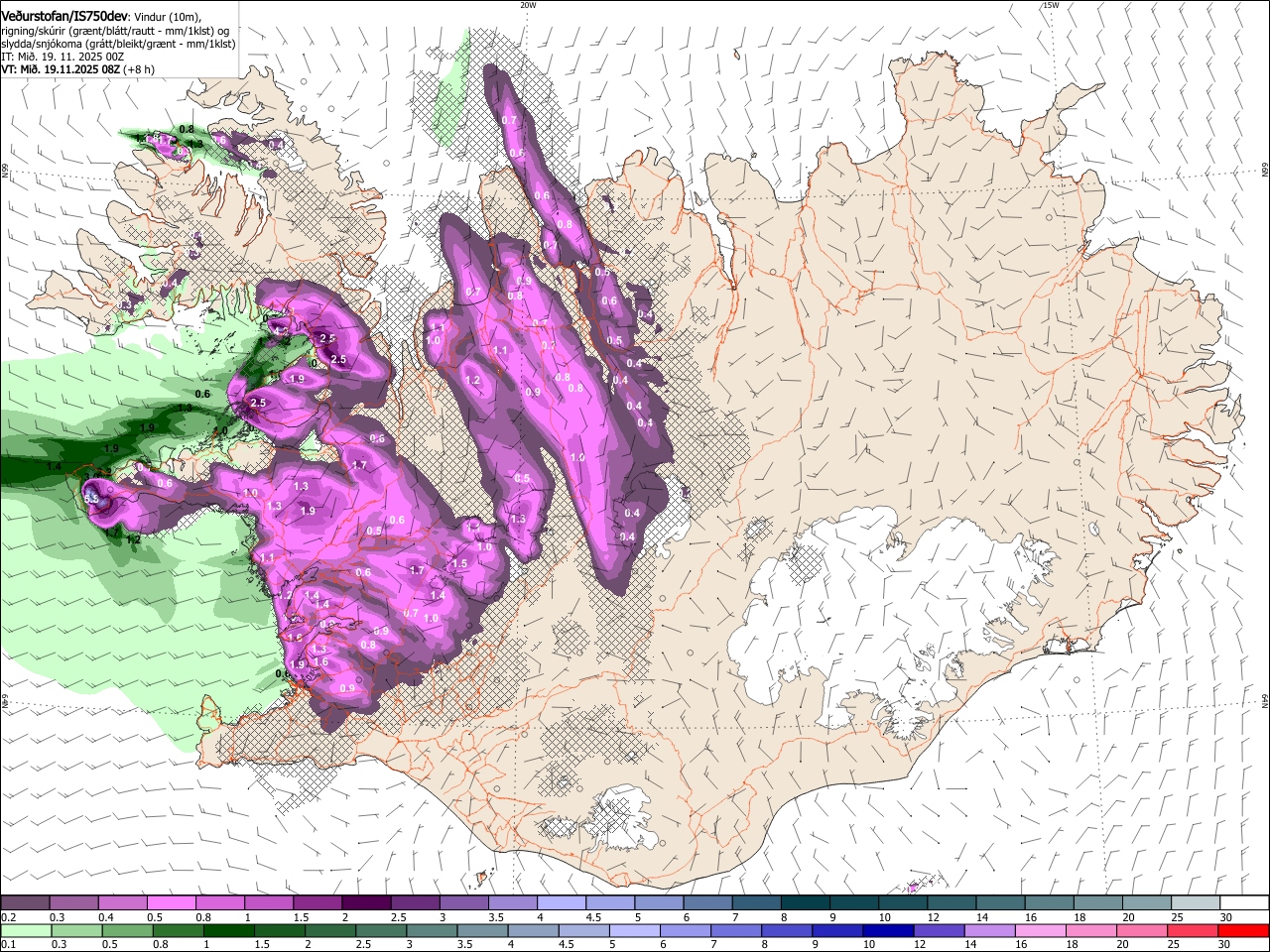Click the white 1.5 snowfall value on the map
Screen dimensions: 1270x952
459,563
